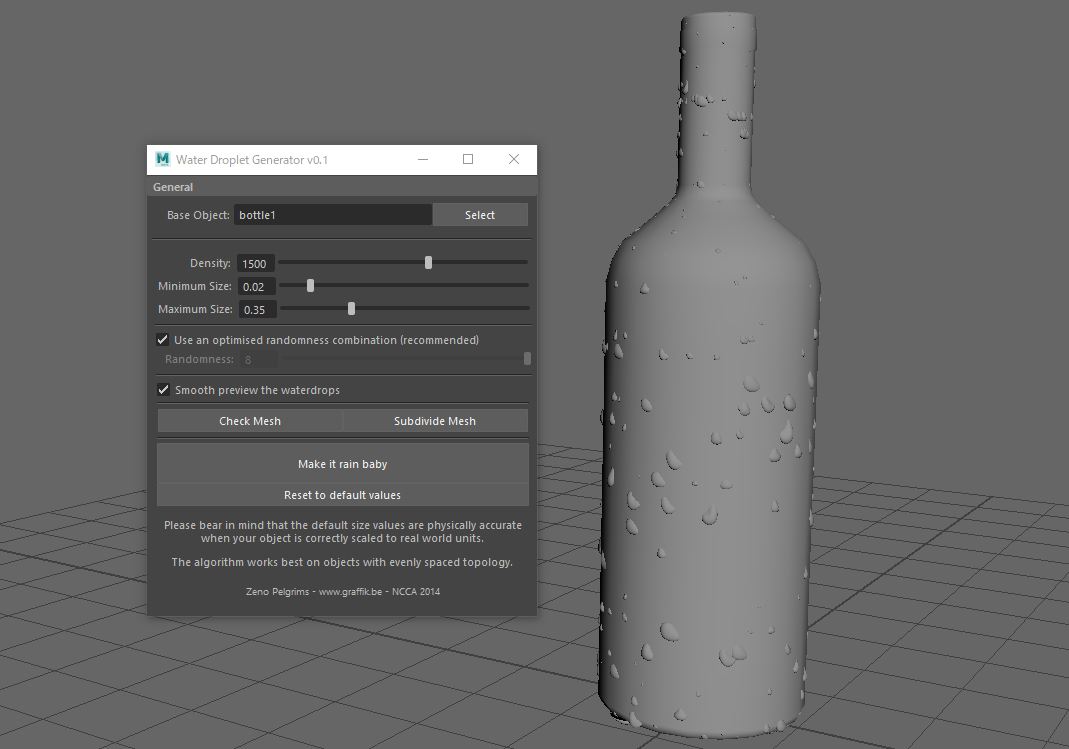1069x749 pixels.
Task: Click the Maximum Size field showing 0.35
Action: tap(255, 308)
